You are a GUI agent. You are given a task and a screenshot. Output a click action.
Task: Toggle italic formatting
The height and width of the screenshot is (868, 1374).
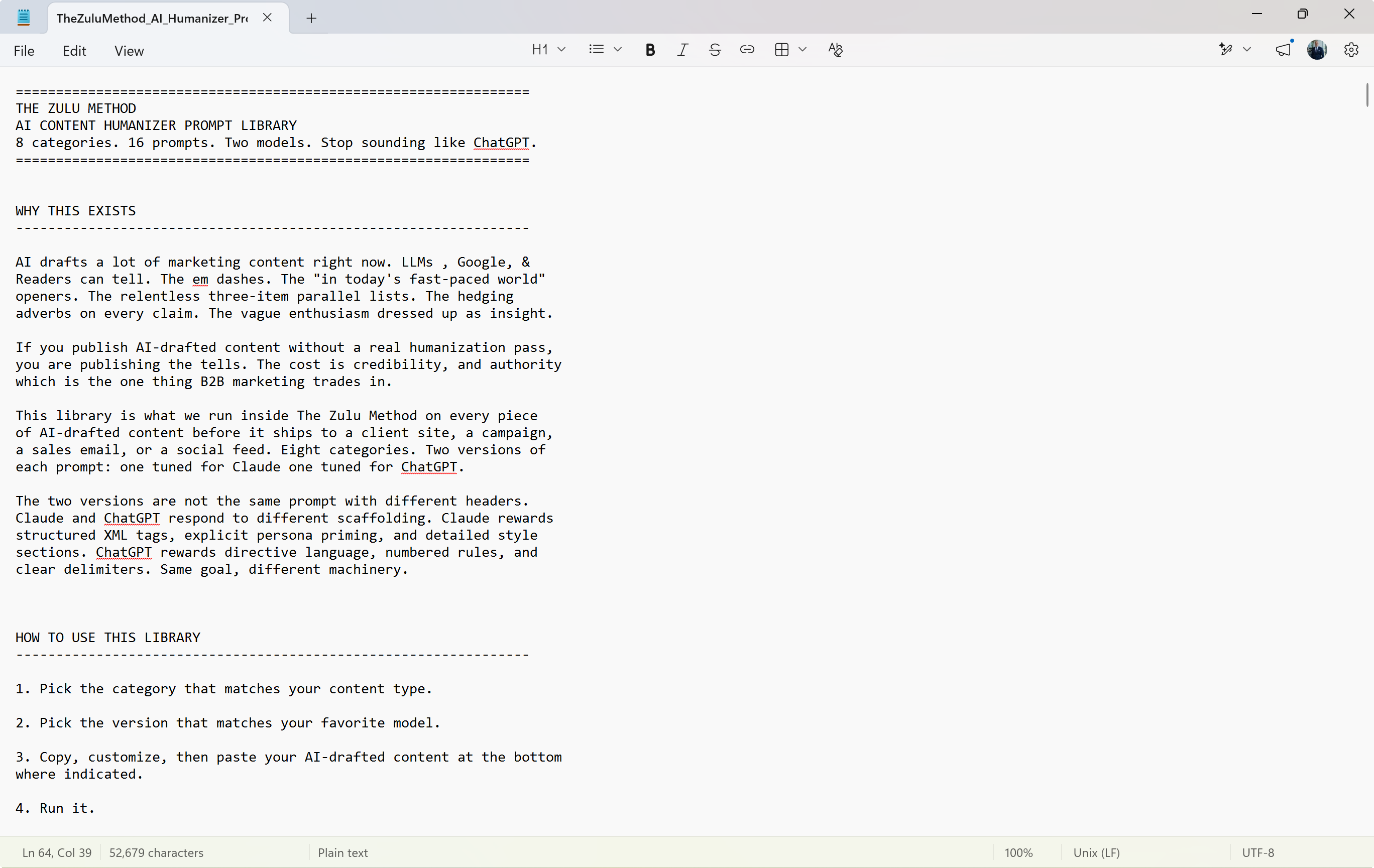(682, 50)
